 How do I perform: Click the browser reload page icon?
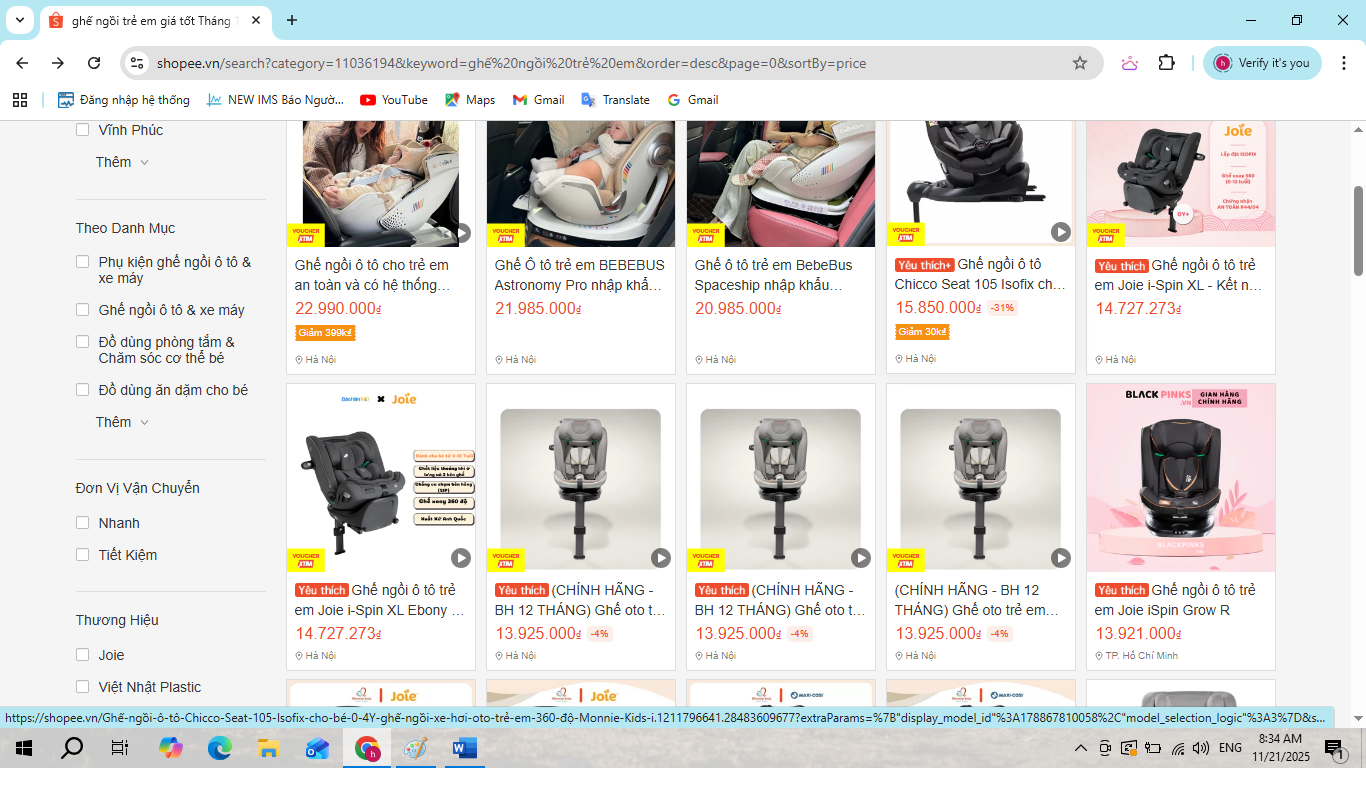point(94,63)
